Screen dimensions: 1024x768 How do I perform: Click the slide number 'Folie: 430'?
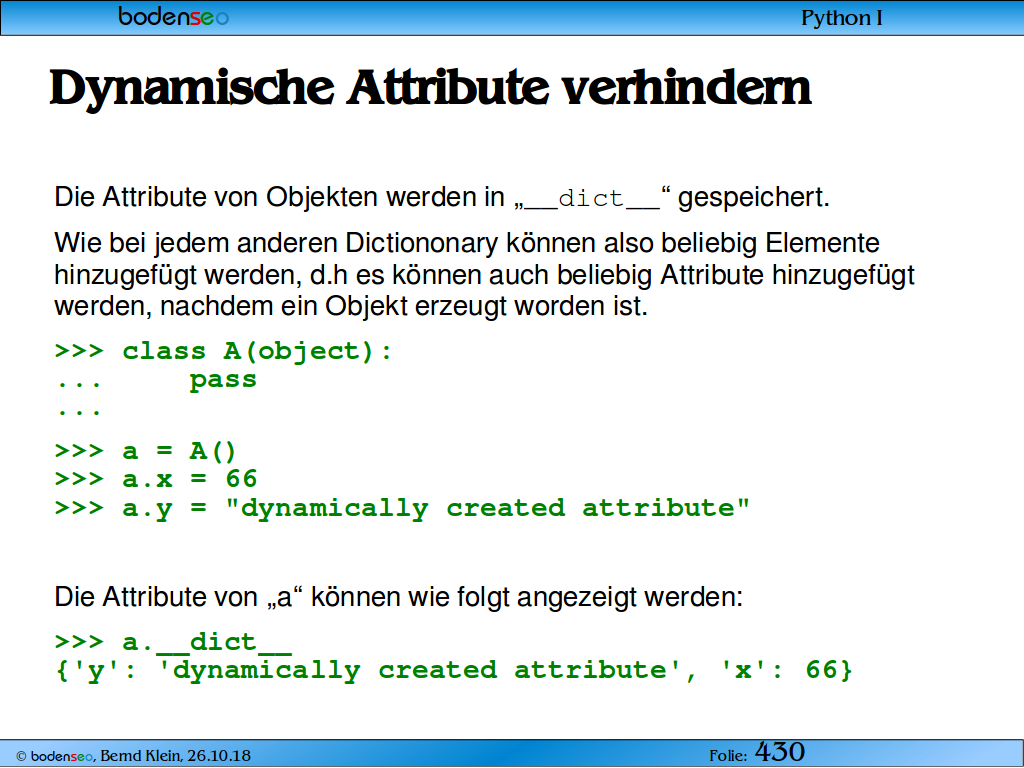(x=757, y=752)
